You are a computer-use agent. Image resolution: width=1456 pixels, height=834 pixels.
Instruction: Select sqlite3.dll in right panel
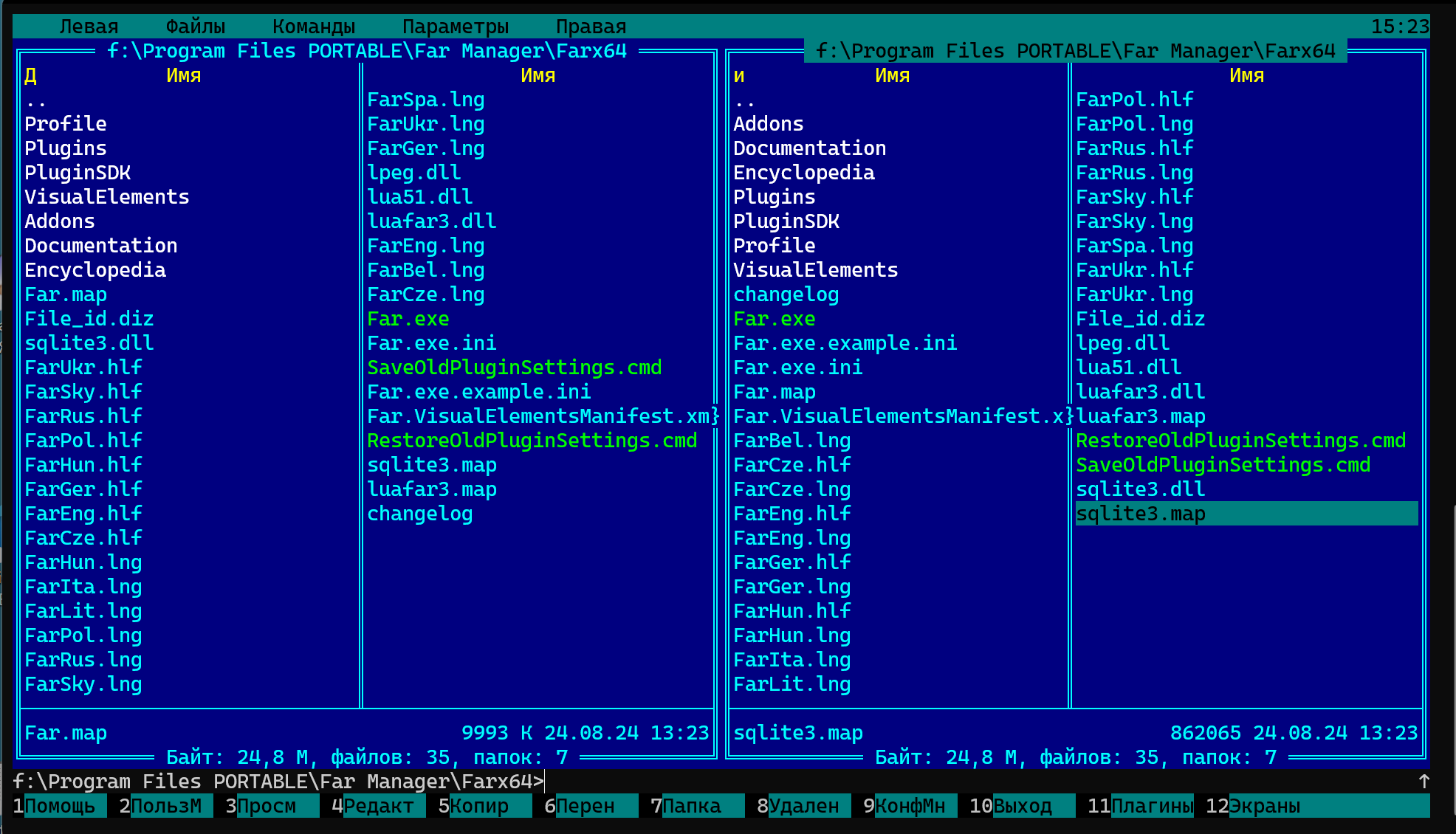pyautogui.click(x=1141, y=489)
